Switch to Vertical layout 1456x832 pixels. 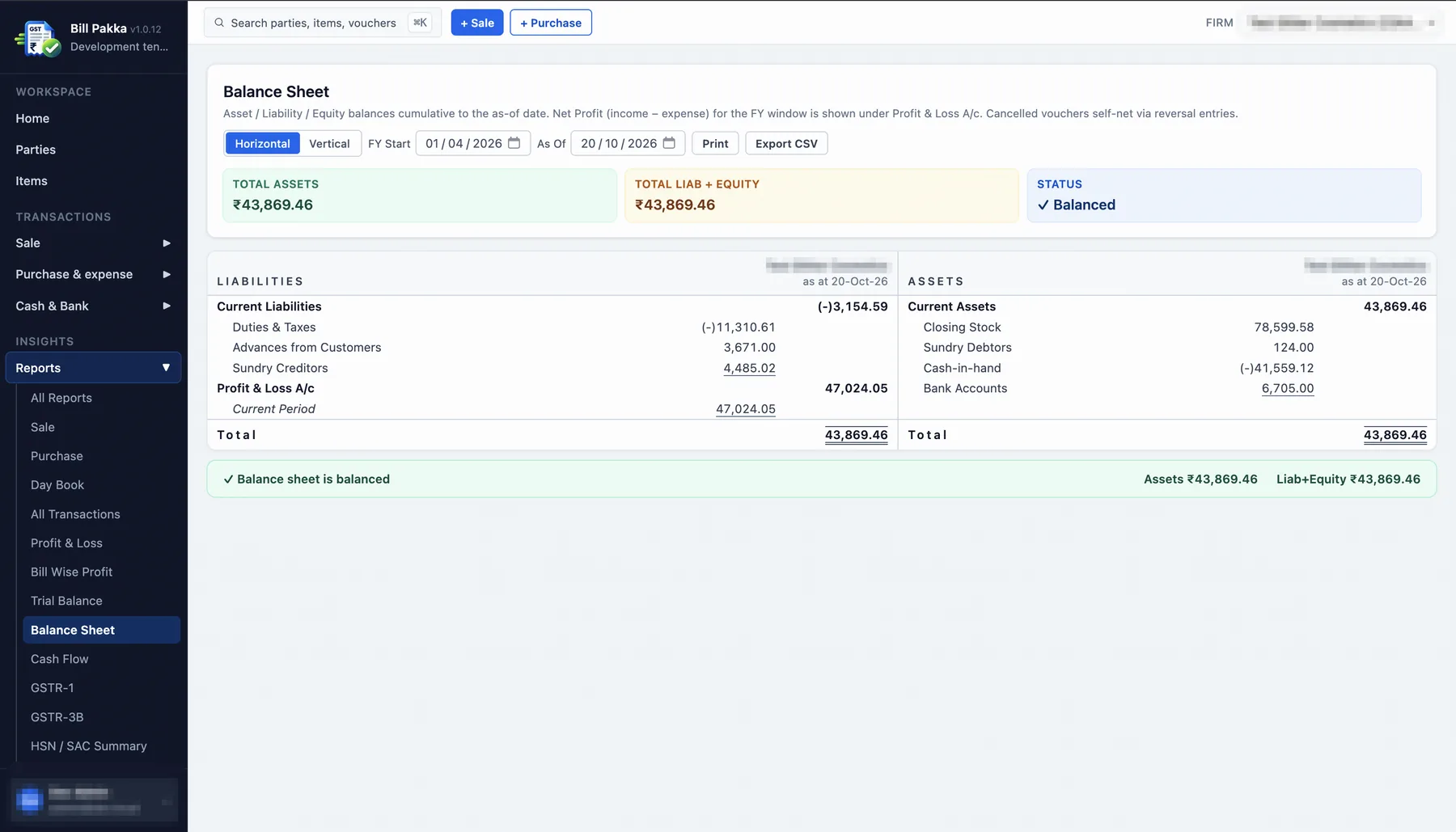click(329, 143)
